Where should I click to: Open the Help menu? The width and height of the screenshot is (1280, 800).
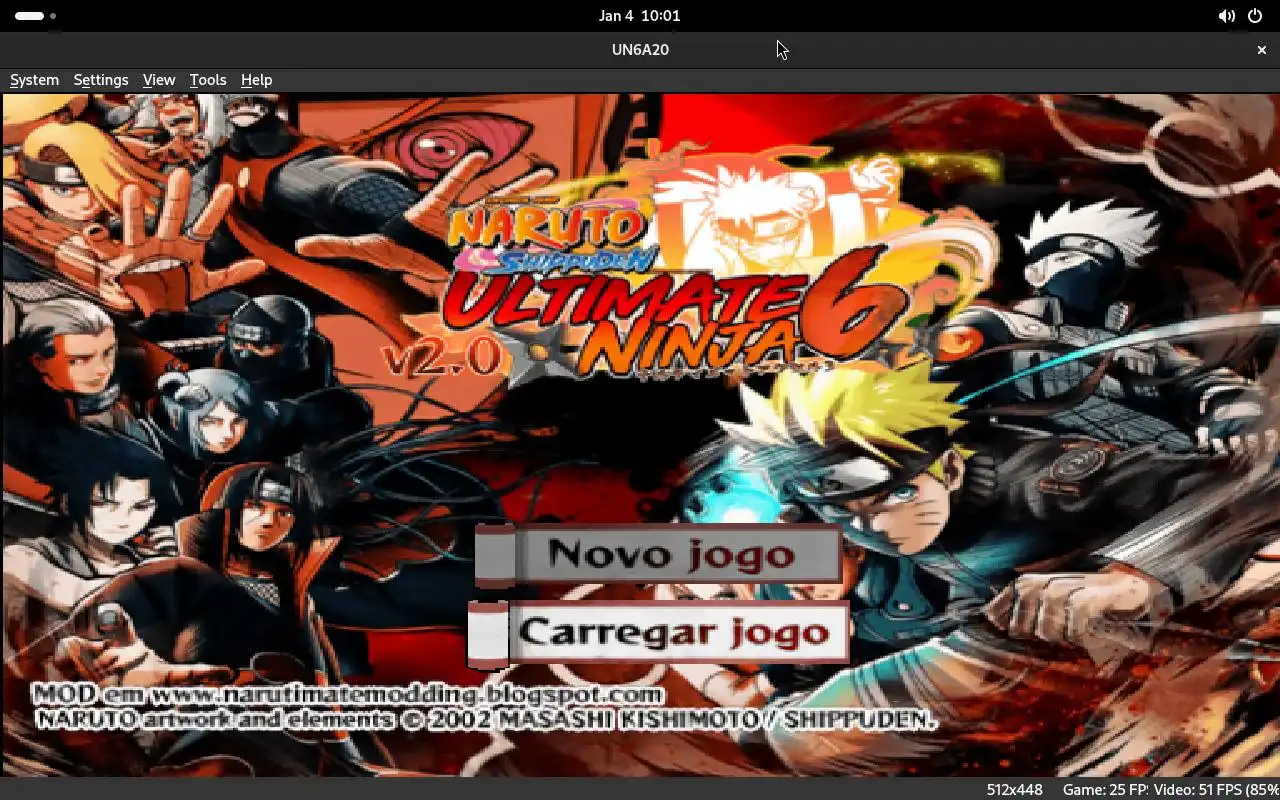click(256, 80)
